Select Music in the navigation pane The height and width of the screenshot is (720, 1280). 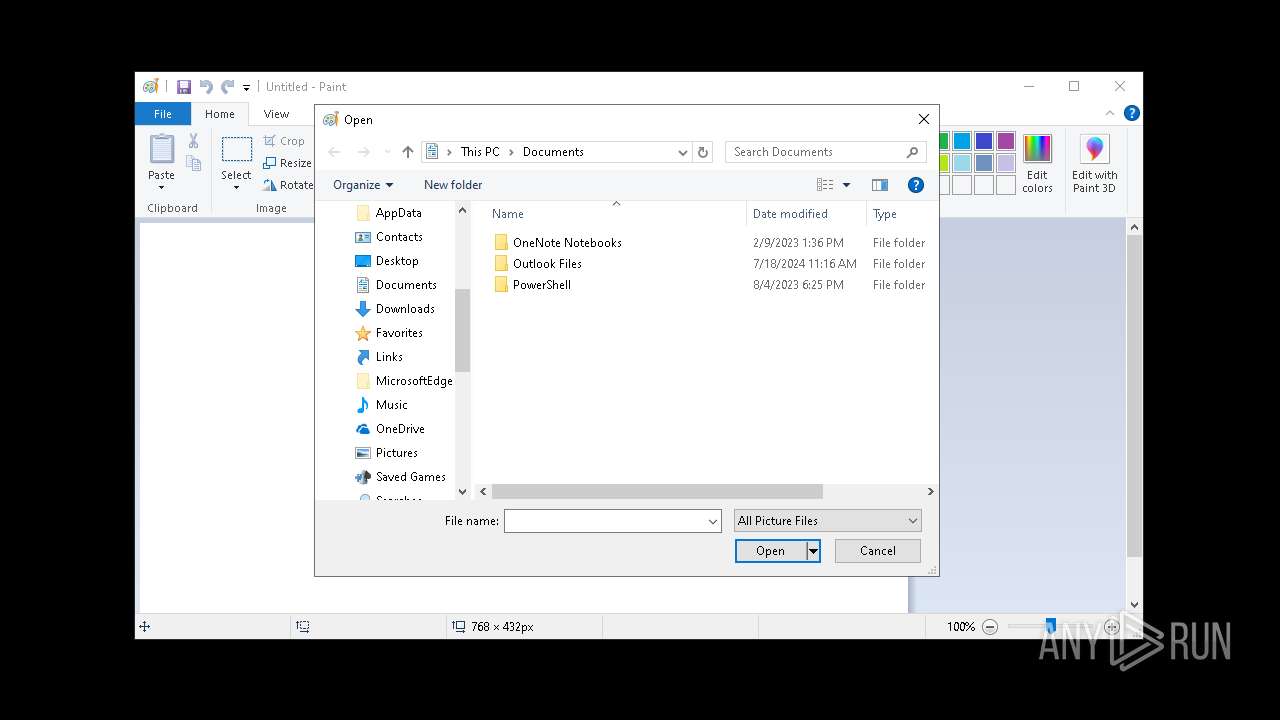382,405
